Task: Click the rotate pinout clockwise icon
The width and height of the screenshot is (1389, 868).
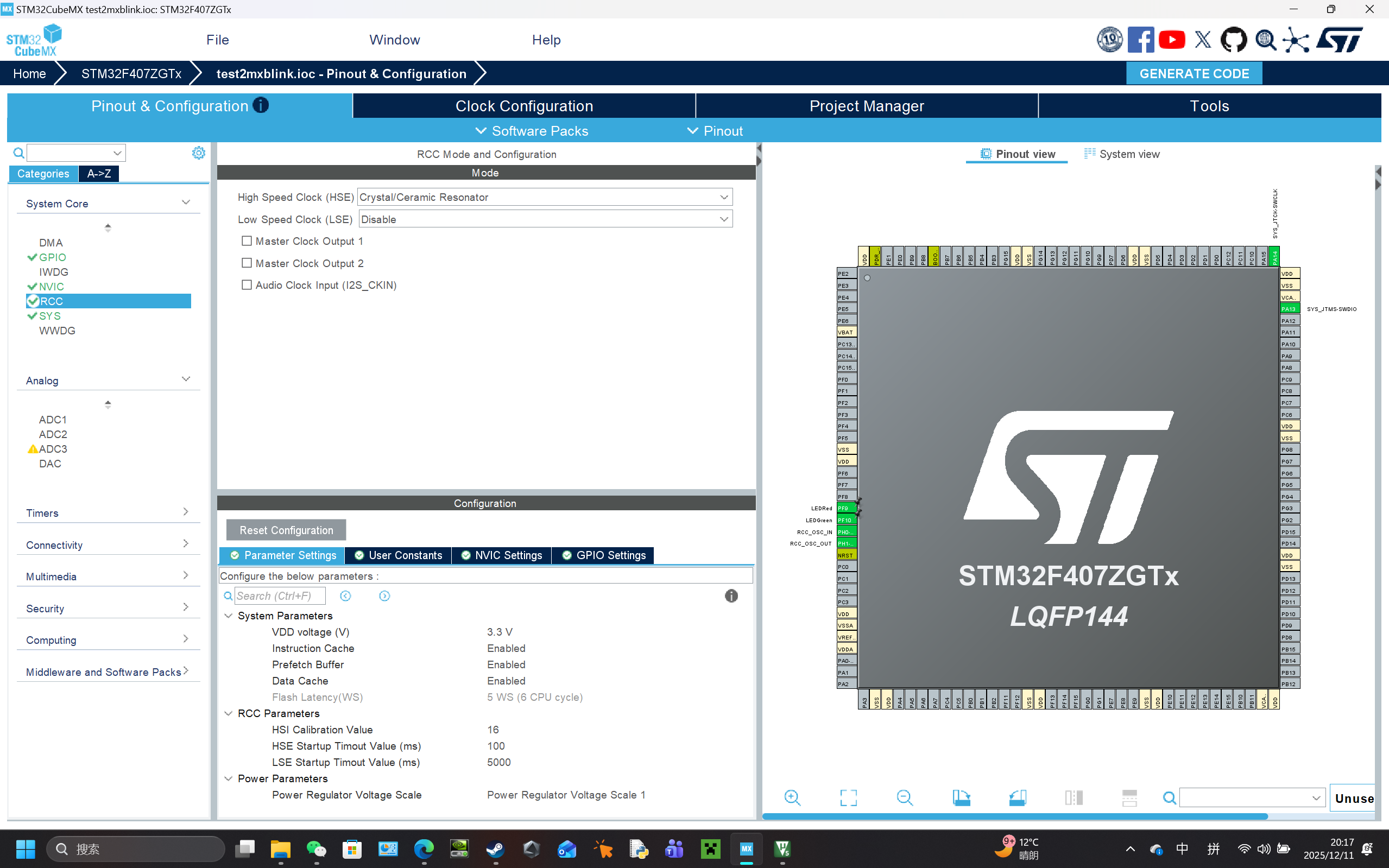Action: point(961,798)
